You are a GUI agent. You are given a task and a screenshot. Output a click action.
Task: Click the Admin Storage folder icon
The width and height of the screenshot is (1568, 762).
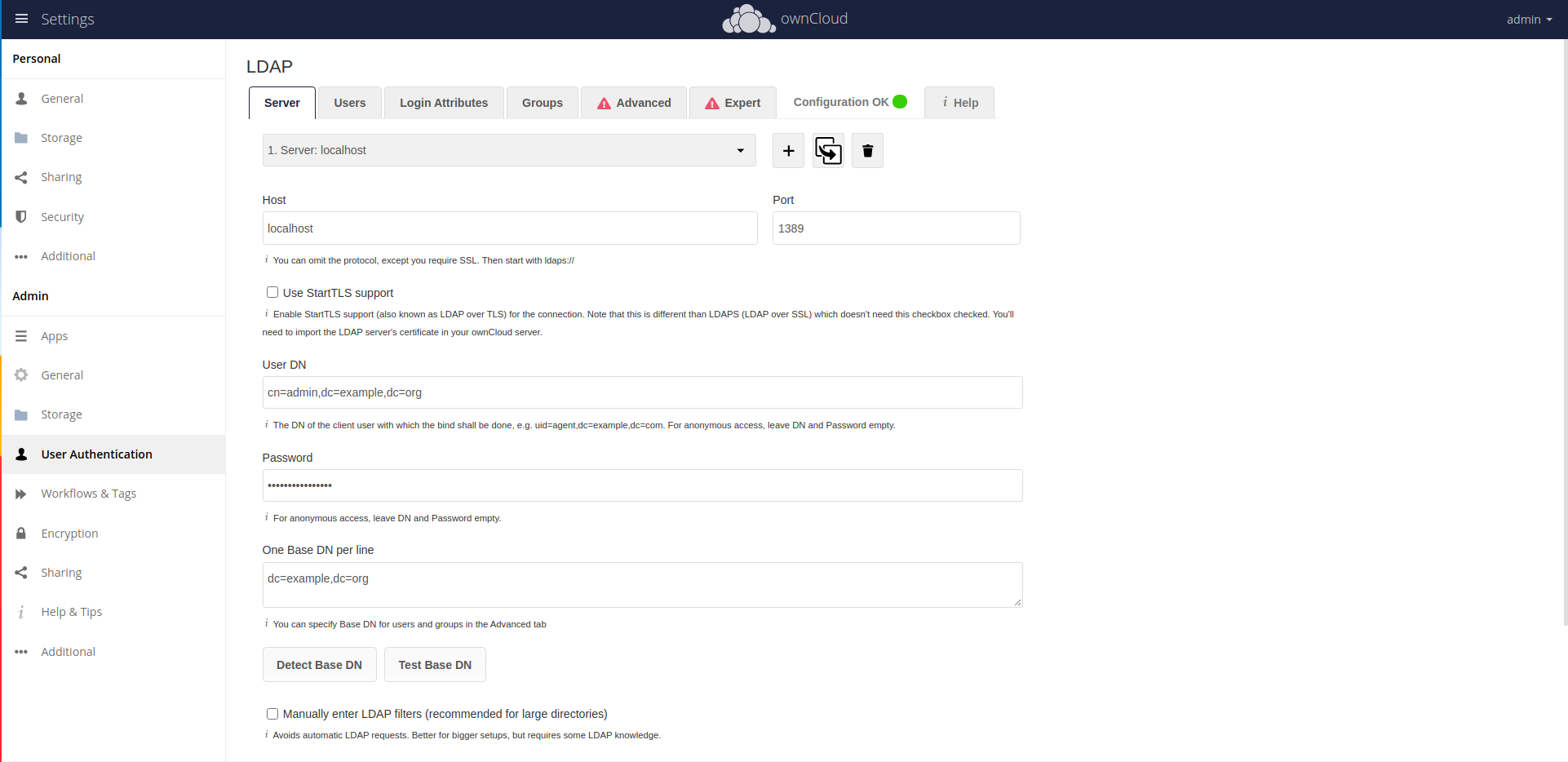(21, 414)
